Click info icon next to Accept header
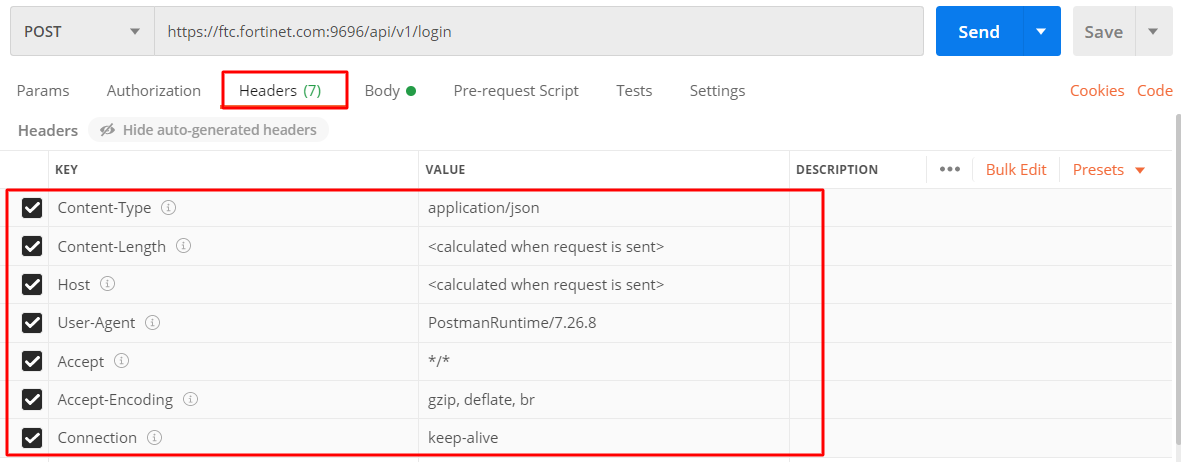The height and width of the screenshot is (462, 1181). (122, 361)
